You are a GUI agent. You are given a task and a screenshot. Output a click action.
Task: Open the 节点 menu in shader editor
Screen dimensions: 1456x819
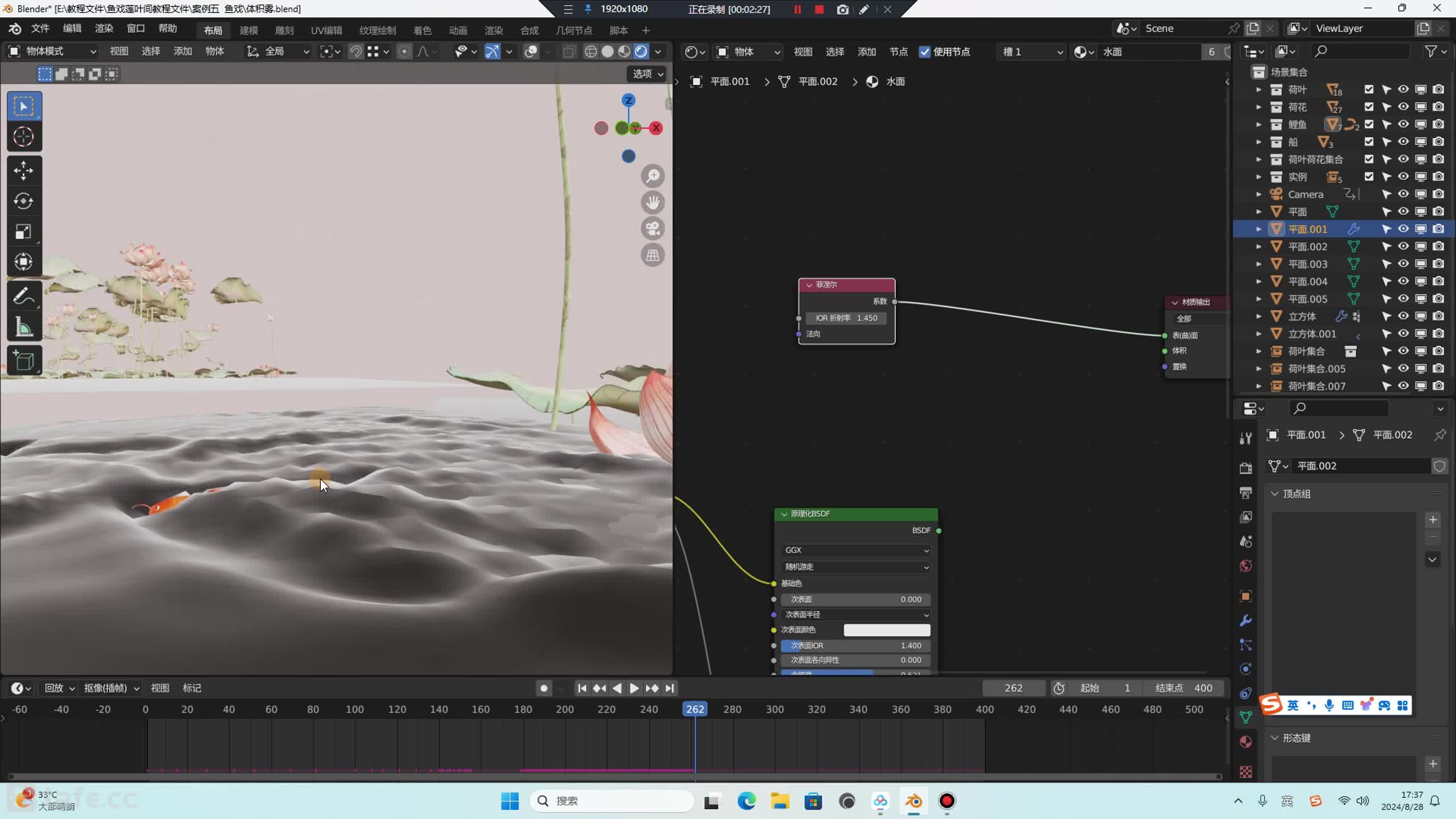tap(898, 52)
